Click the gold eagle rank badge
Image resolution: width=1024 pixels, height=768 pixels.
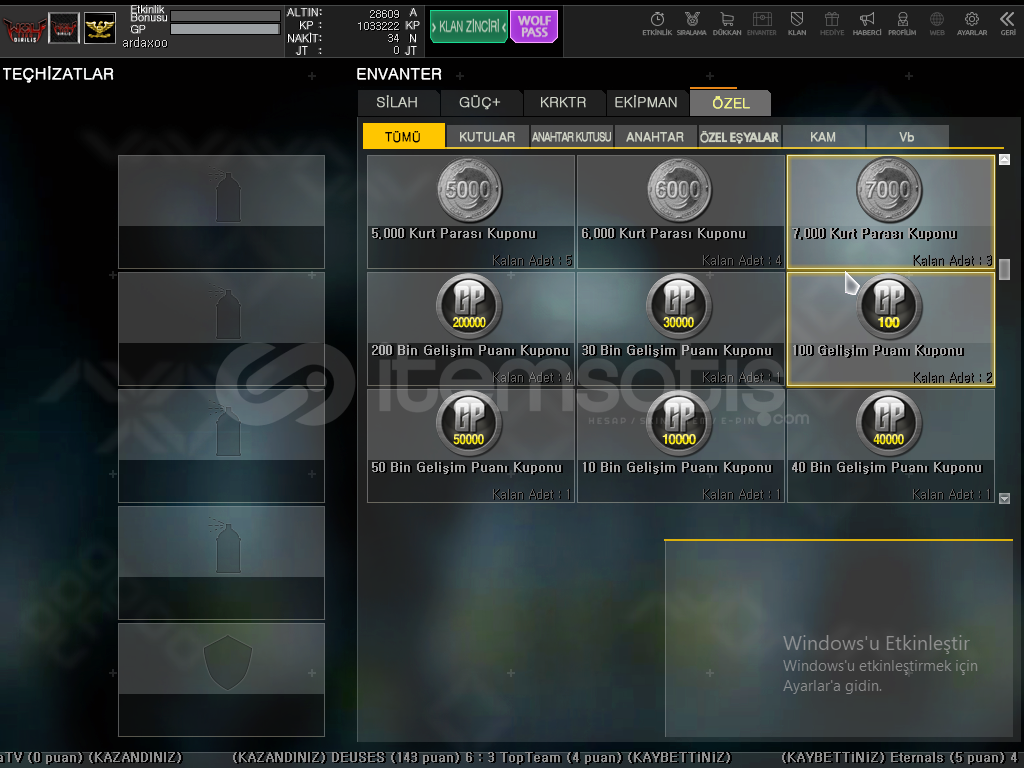click(x=100, y=28)
